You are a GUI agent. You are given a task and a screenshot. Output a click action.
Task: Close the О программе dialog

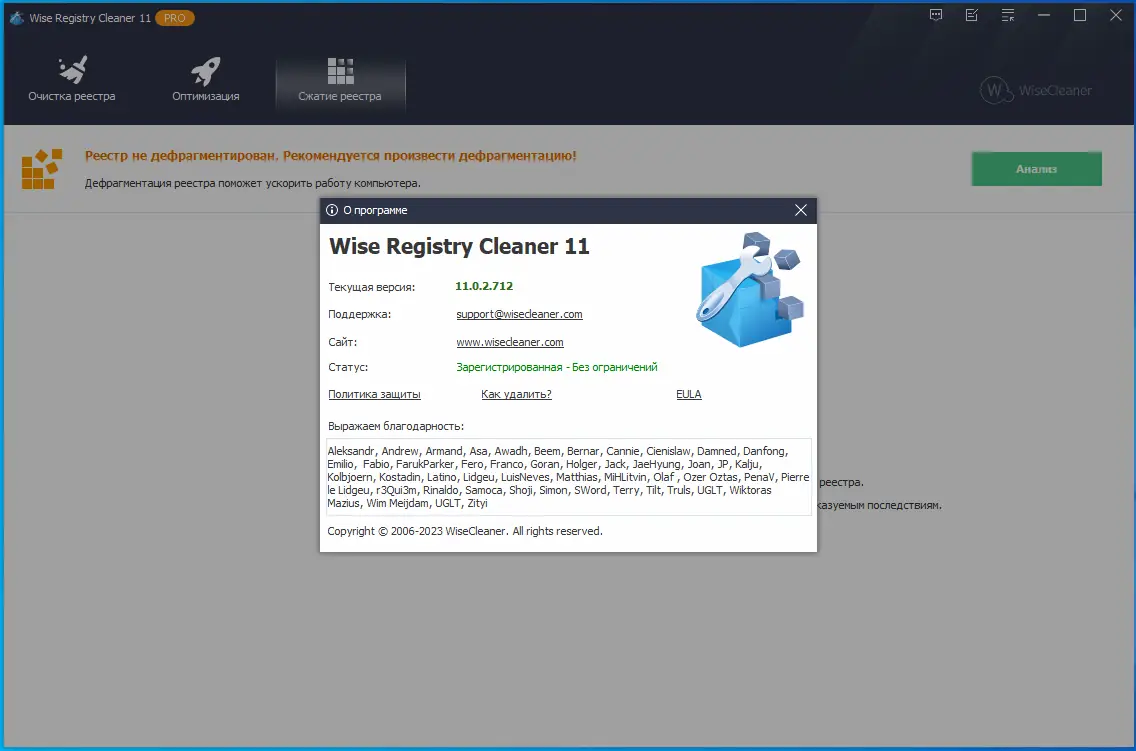pyautogui.click(x=800, y=210)
